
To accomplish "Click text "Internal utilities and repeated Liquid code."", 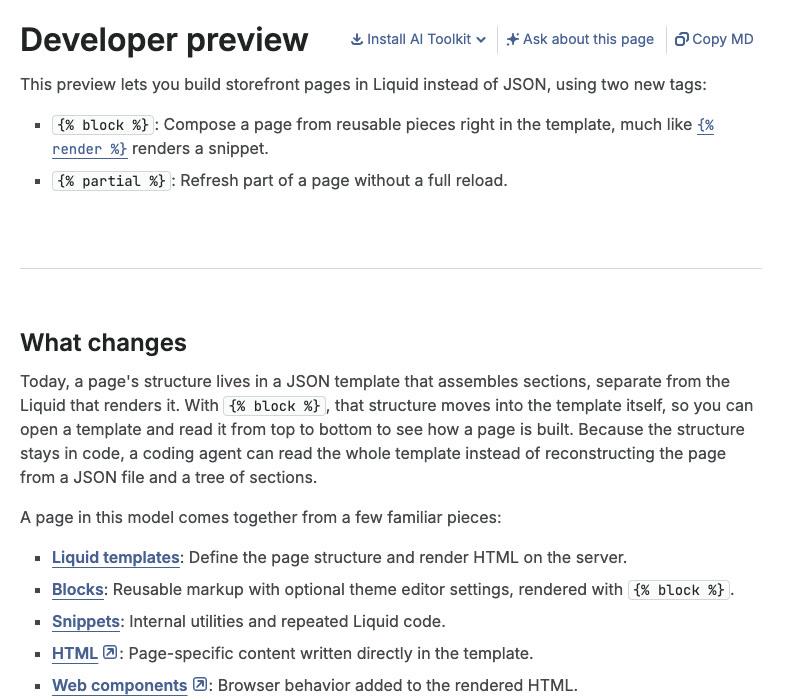I will [287, 621].
